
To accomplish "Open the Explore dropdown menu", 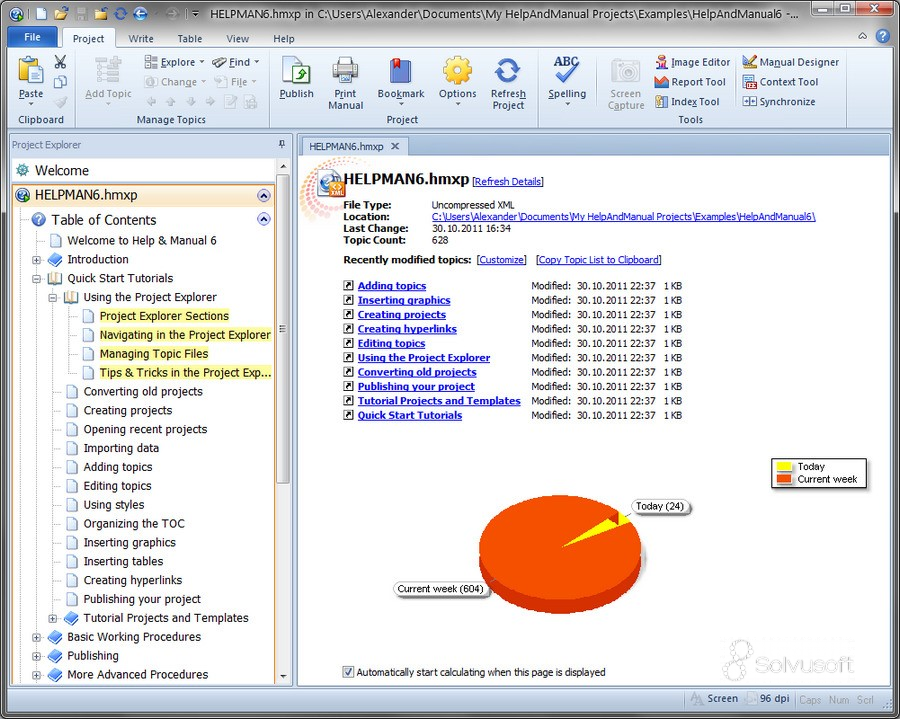I will (174, 62).
